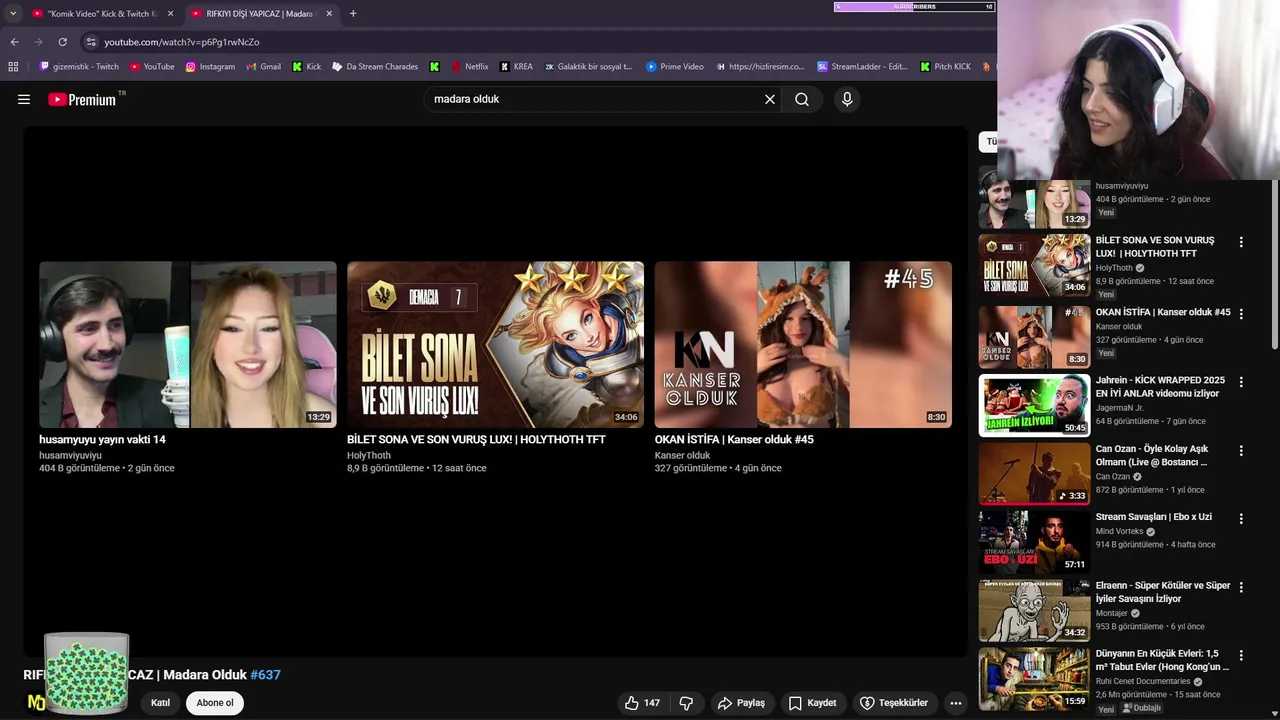Open options for Jahrein KICK WRAPPED video
Viewport: 1280px width, 720px height.
point(1241,382)
